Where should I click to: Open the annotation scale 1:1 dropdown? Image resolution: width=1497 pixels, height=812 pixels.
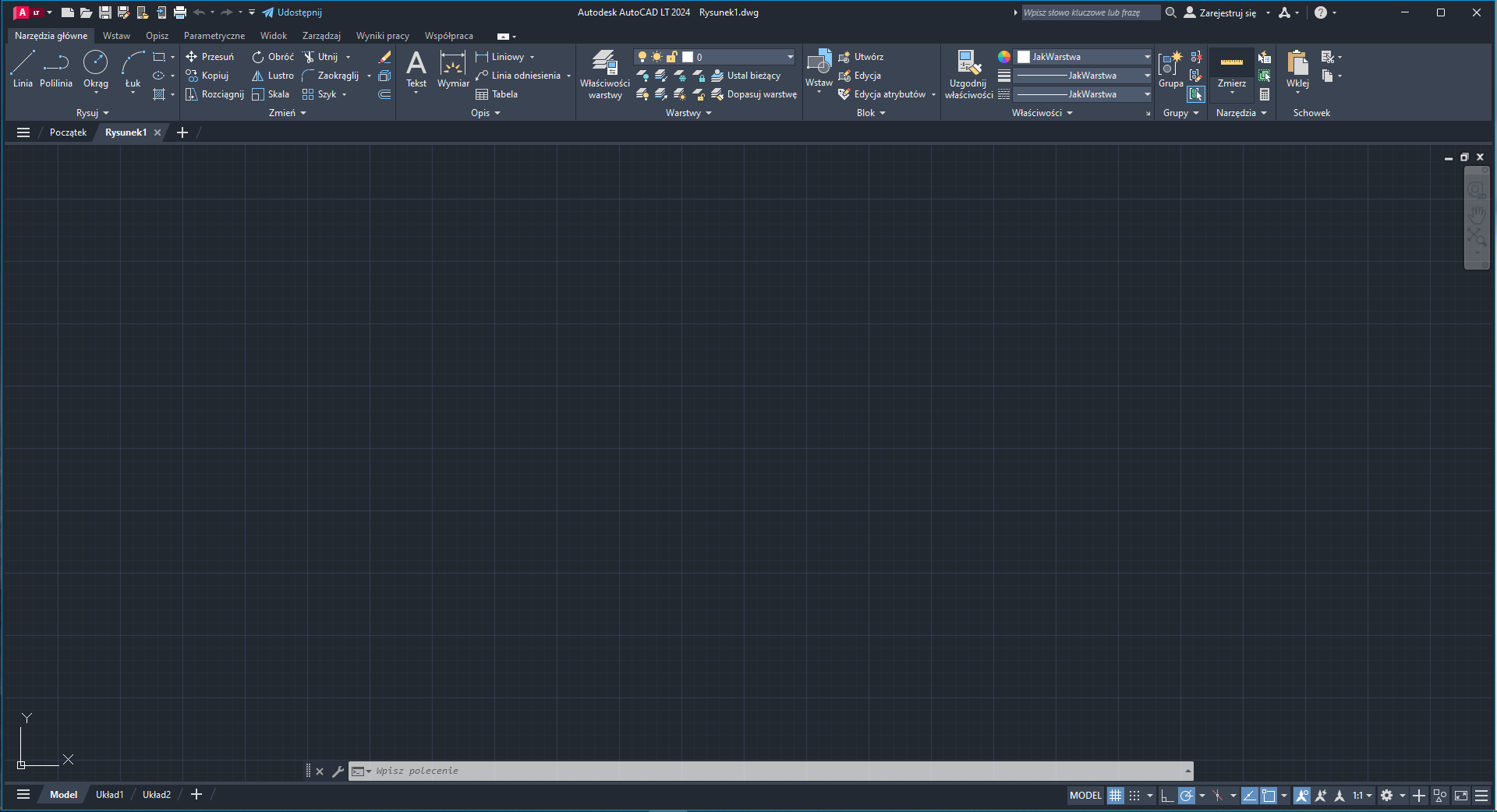(1362, 796)
